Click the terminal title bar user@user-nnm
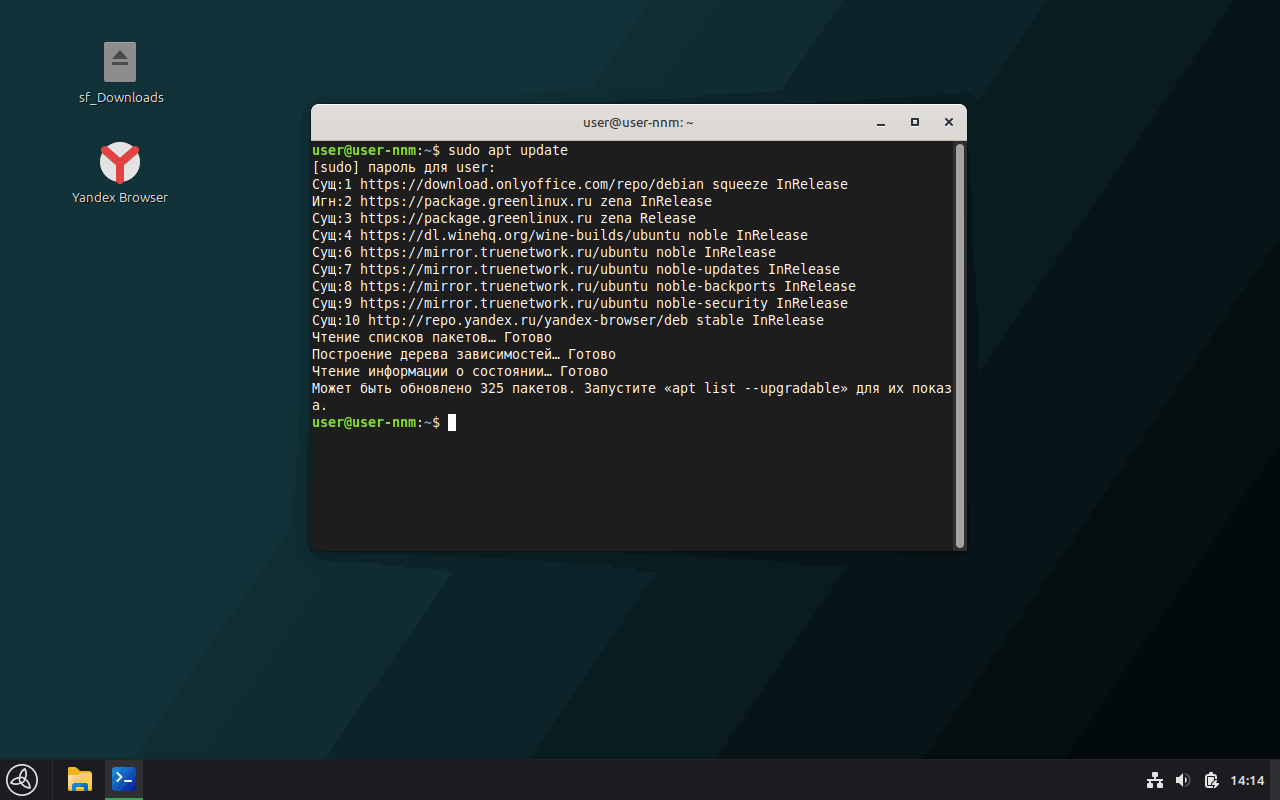This screenshot has height=800, width=1280. 638,123
